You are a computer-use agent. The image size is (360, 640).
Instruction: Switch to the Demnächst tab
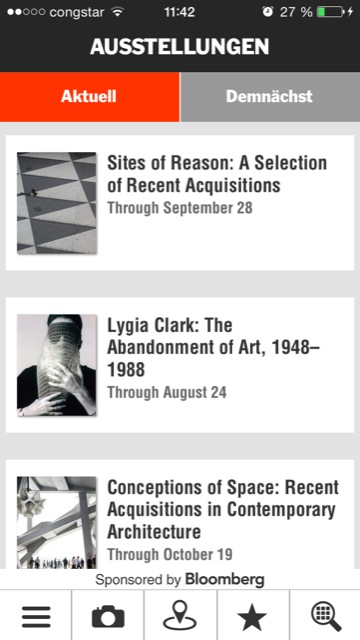(x=270, y=97)
